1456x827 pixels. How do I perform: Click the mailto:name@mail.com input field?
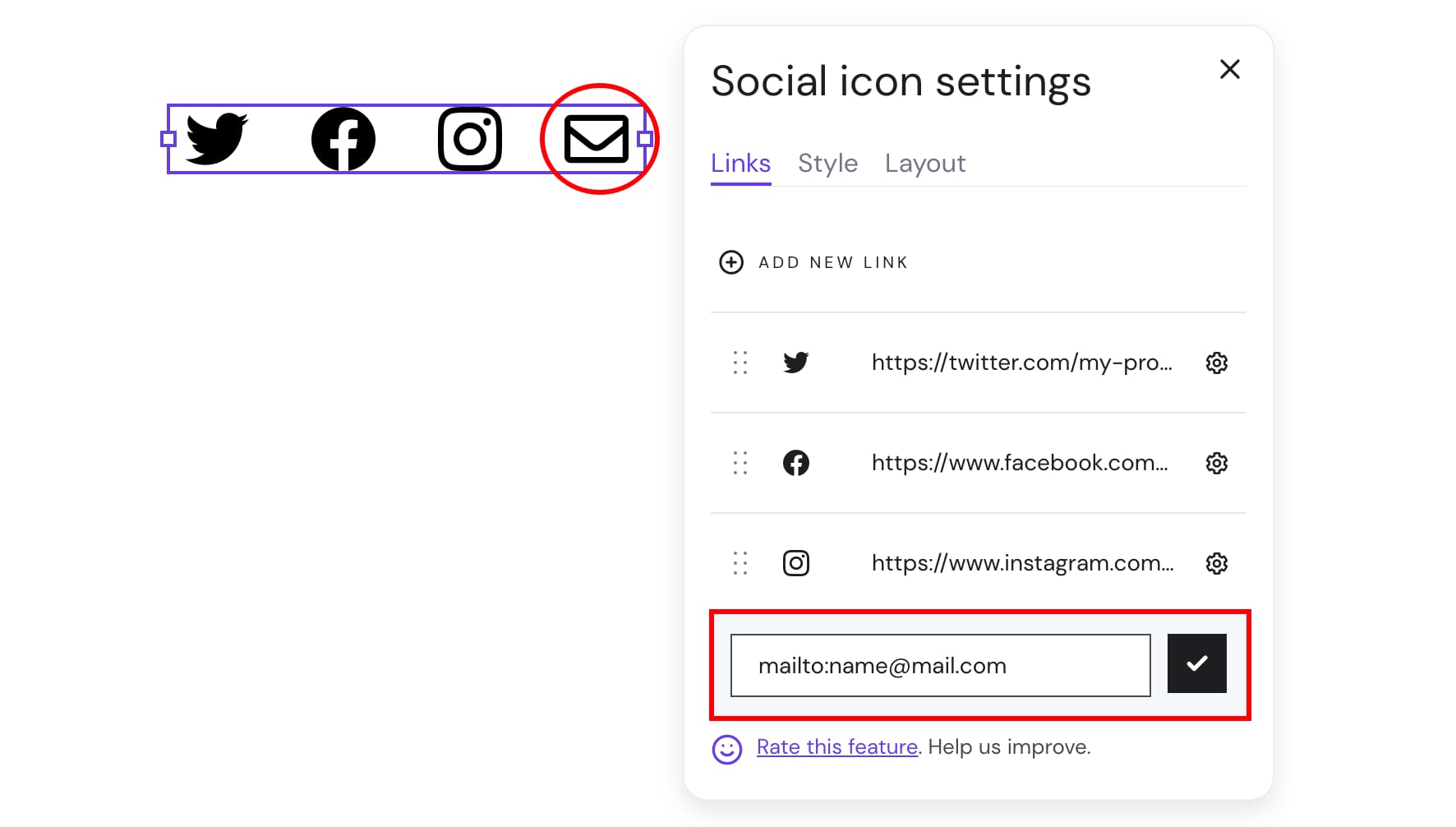pos(940,665)
